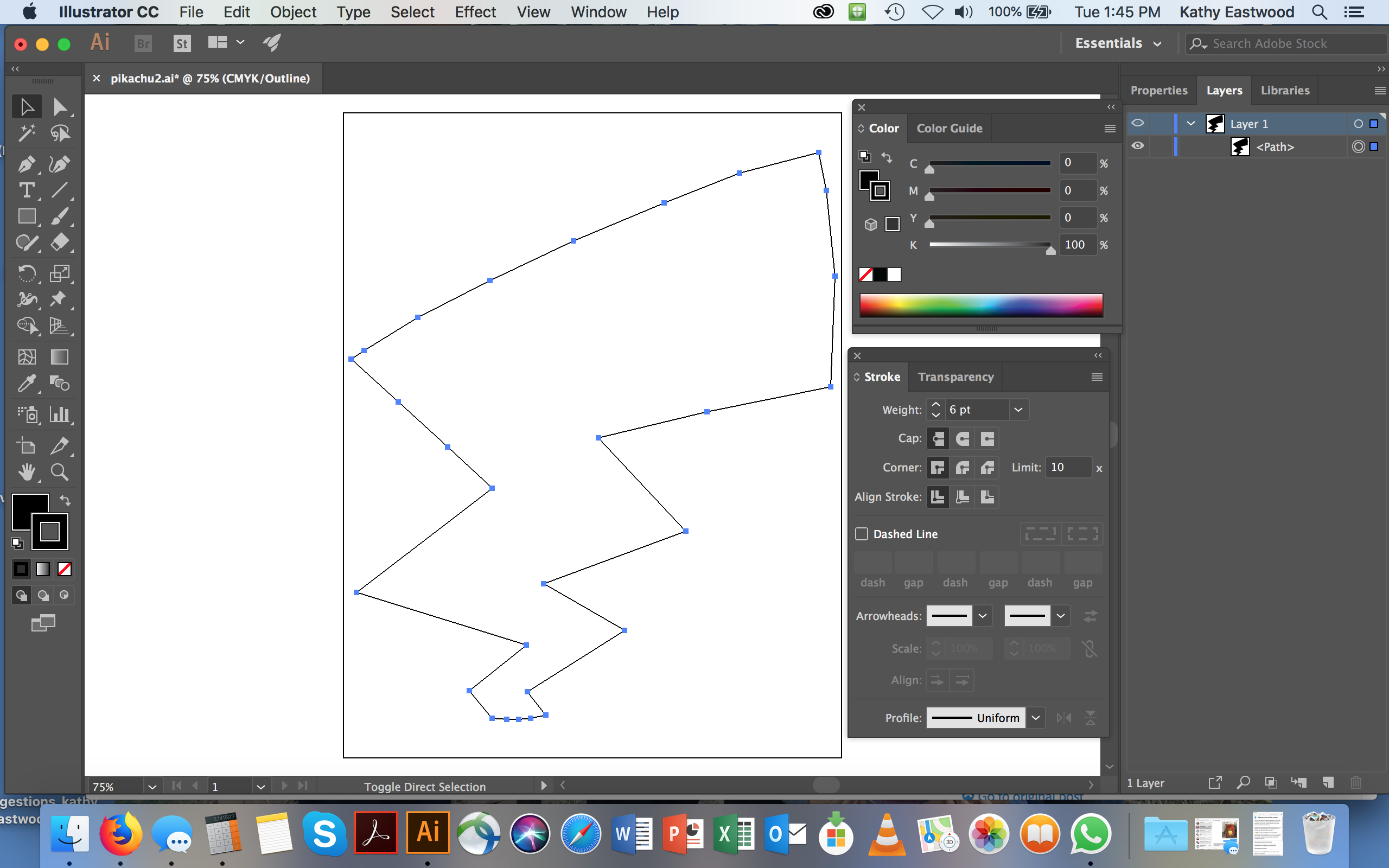Swap fill and stroke in toolbar
The height and width of the screenshot is (868, 1389).
pos(65,500)
